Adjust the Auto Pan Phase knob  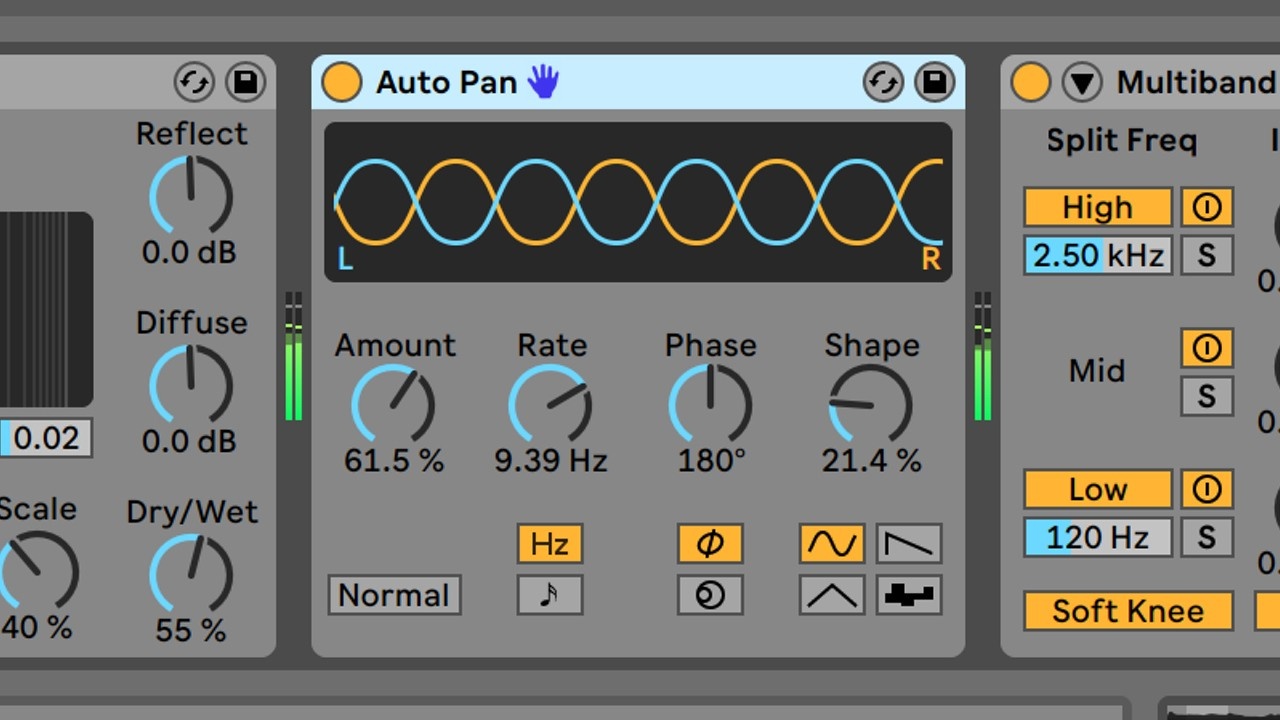tap(710, 405)
